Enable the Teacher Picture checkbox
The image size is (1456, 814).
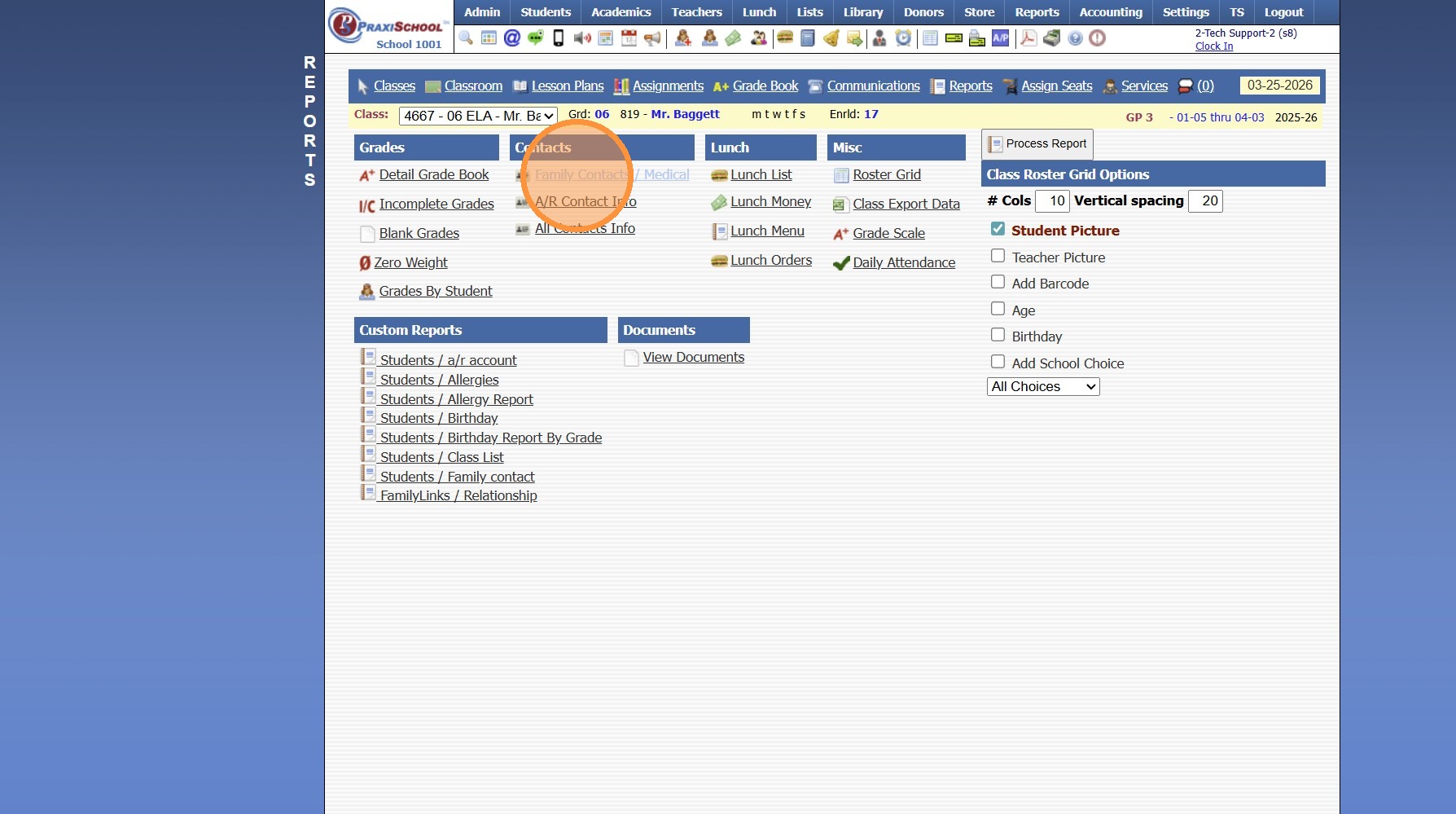tap(998, 256)
